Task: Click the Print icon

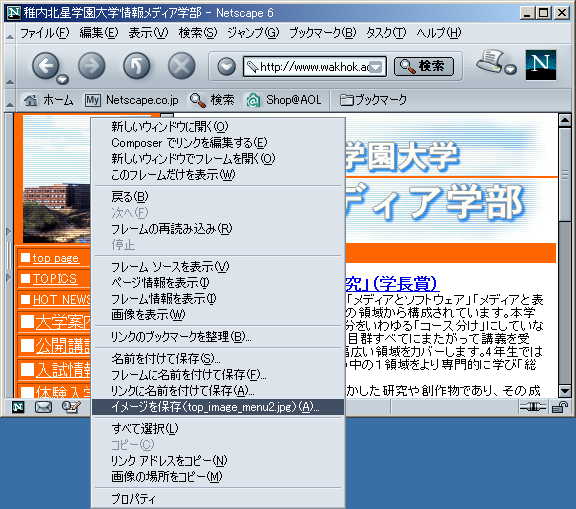Action: (490, 61)
